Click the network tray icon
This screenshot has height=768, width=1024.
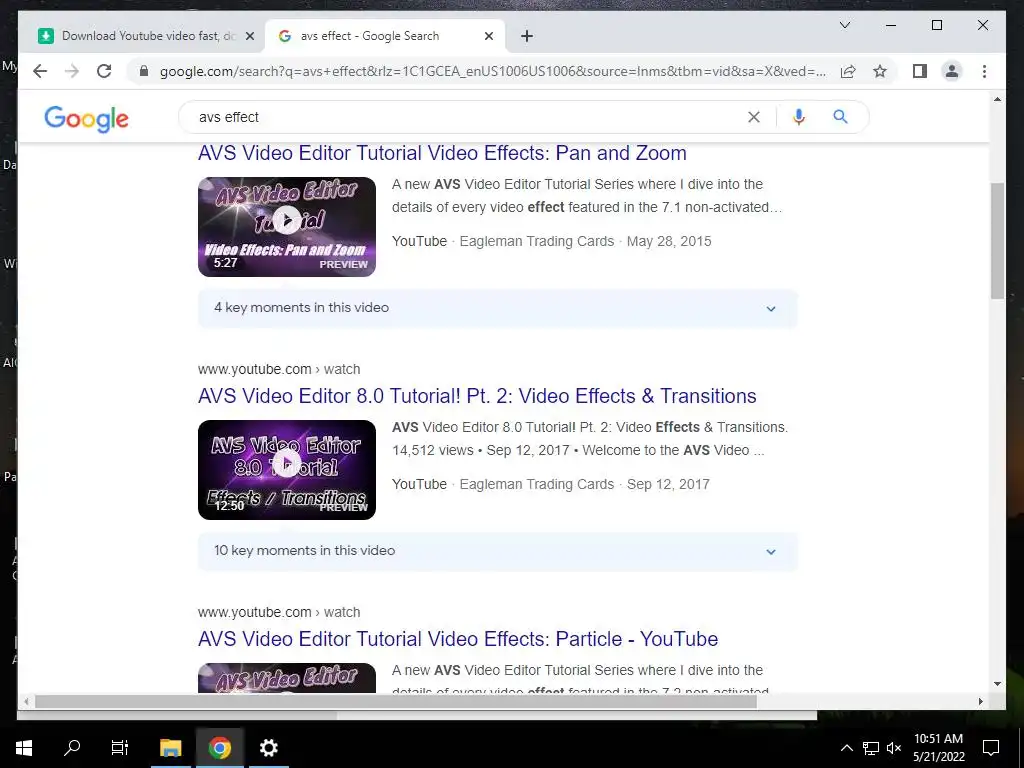tap(871, 748)
